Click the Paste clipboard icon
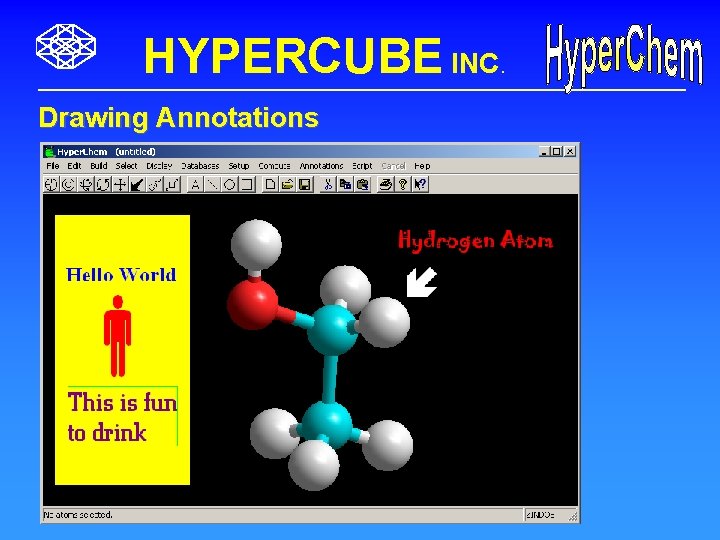 363,185
